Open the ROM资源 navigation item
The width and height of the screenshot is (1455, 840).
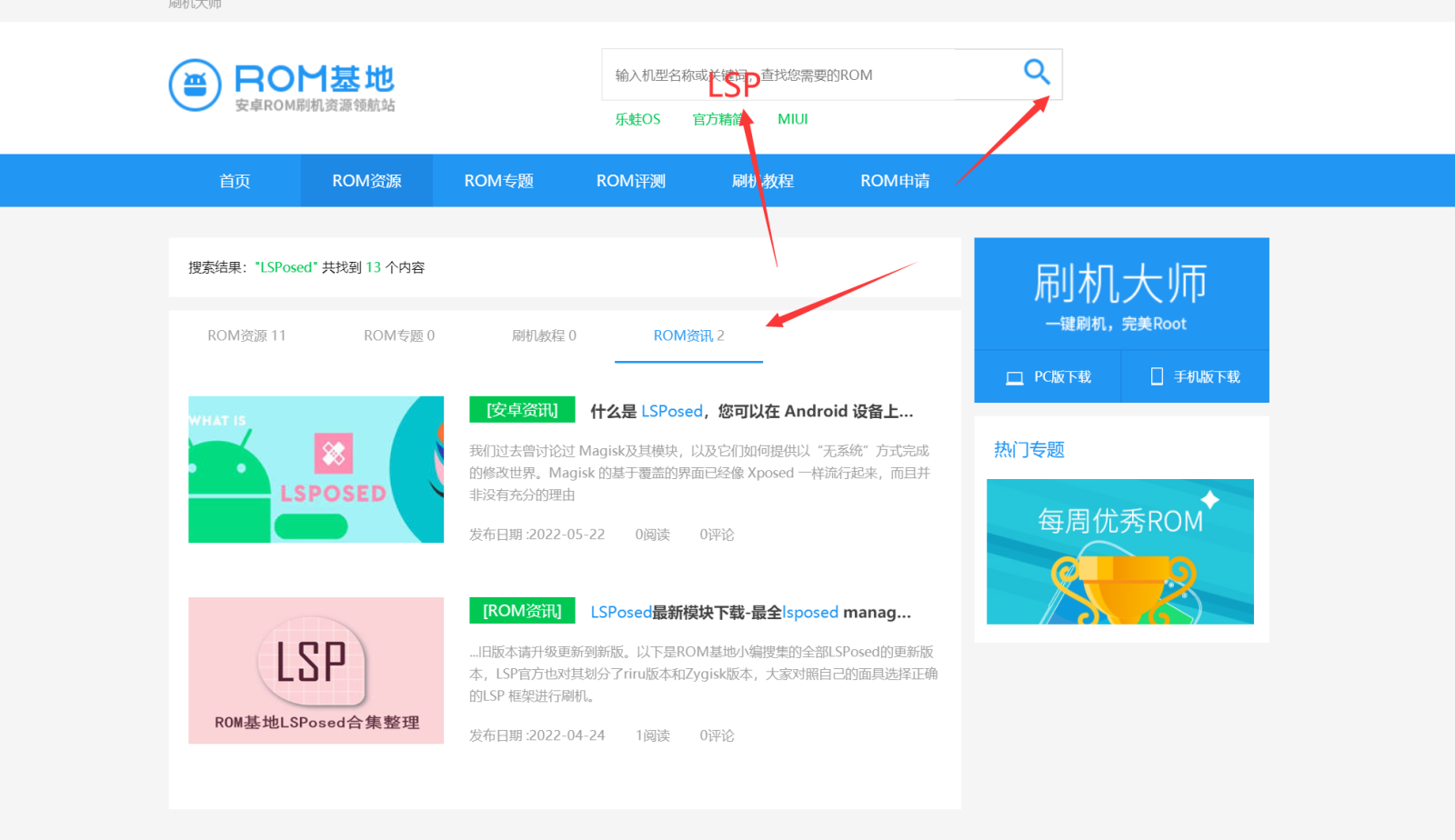pos(366,181)
